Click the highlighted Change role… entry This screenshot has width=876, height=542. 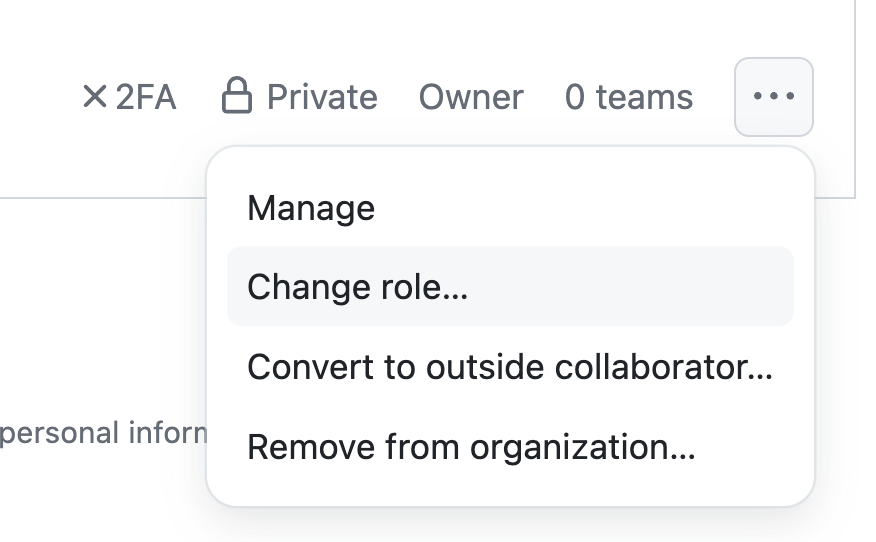(x=510, y=286)
